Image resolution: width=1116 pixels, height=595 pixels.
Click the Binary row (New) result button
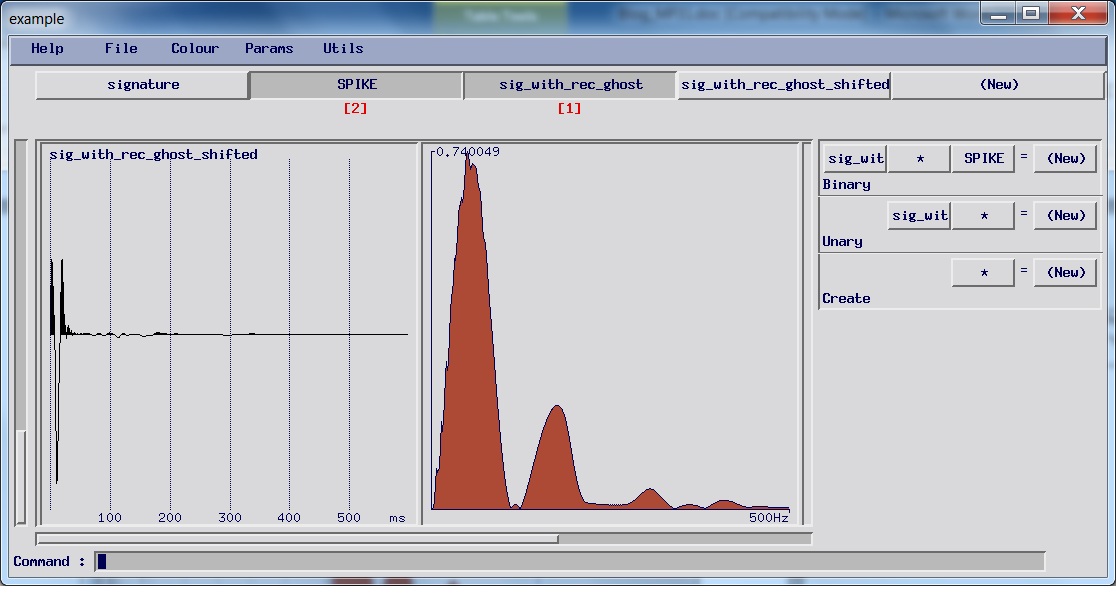pos(1065,159)
